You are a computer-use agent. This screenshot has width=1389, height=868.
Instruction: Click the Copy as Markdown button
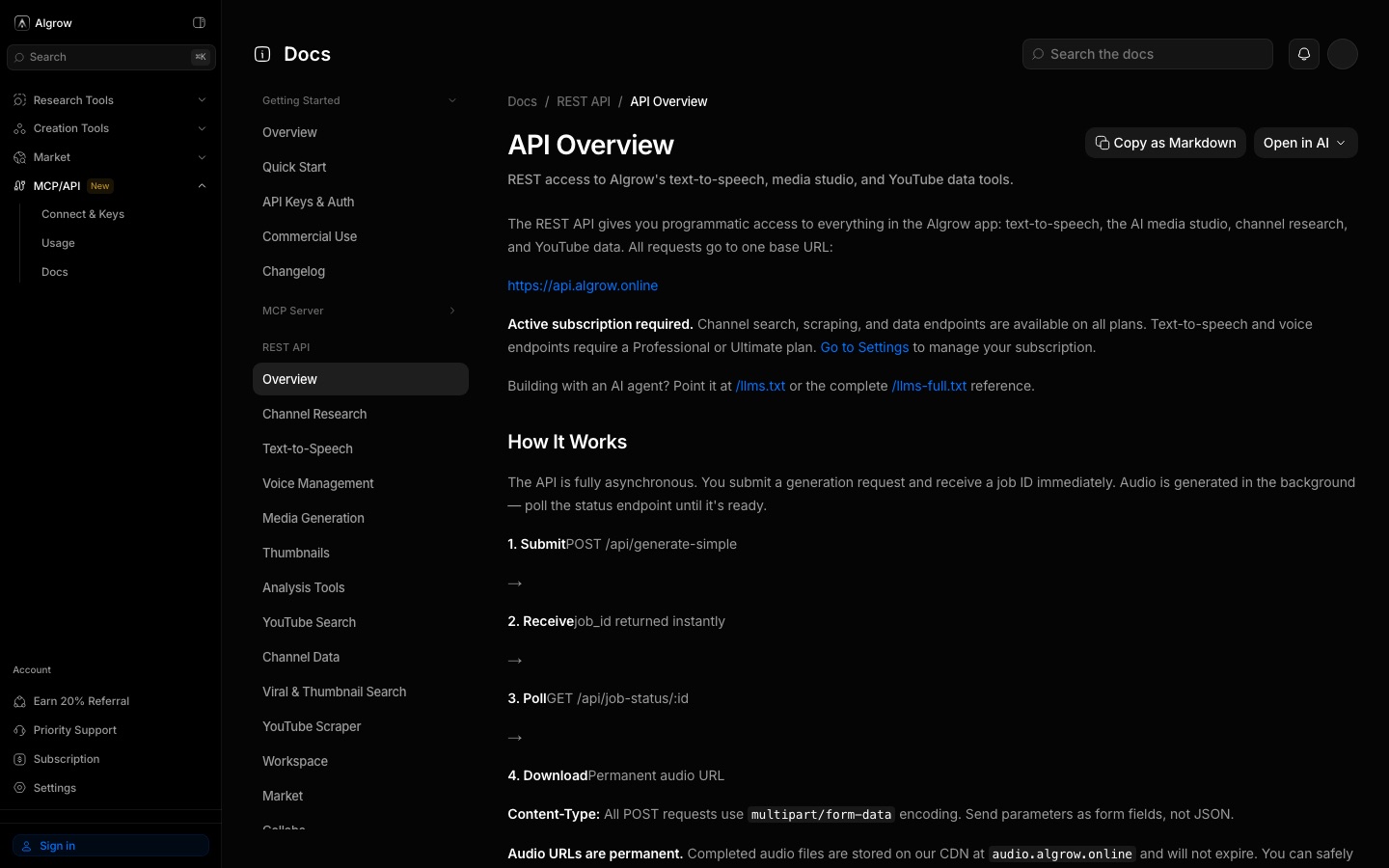pos(1165,143)
